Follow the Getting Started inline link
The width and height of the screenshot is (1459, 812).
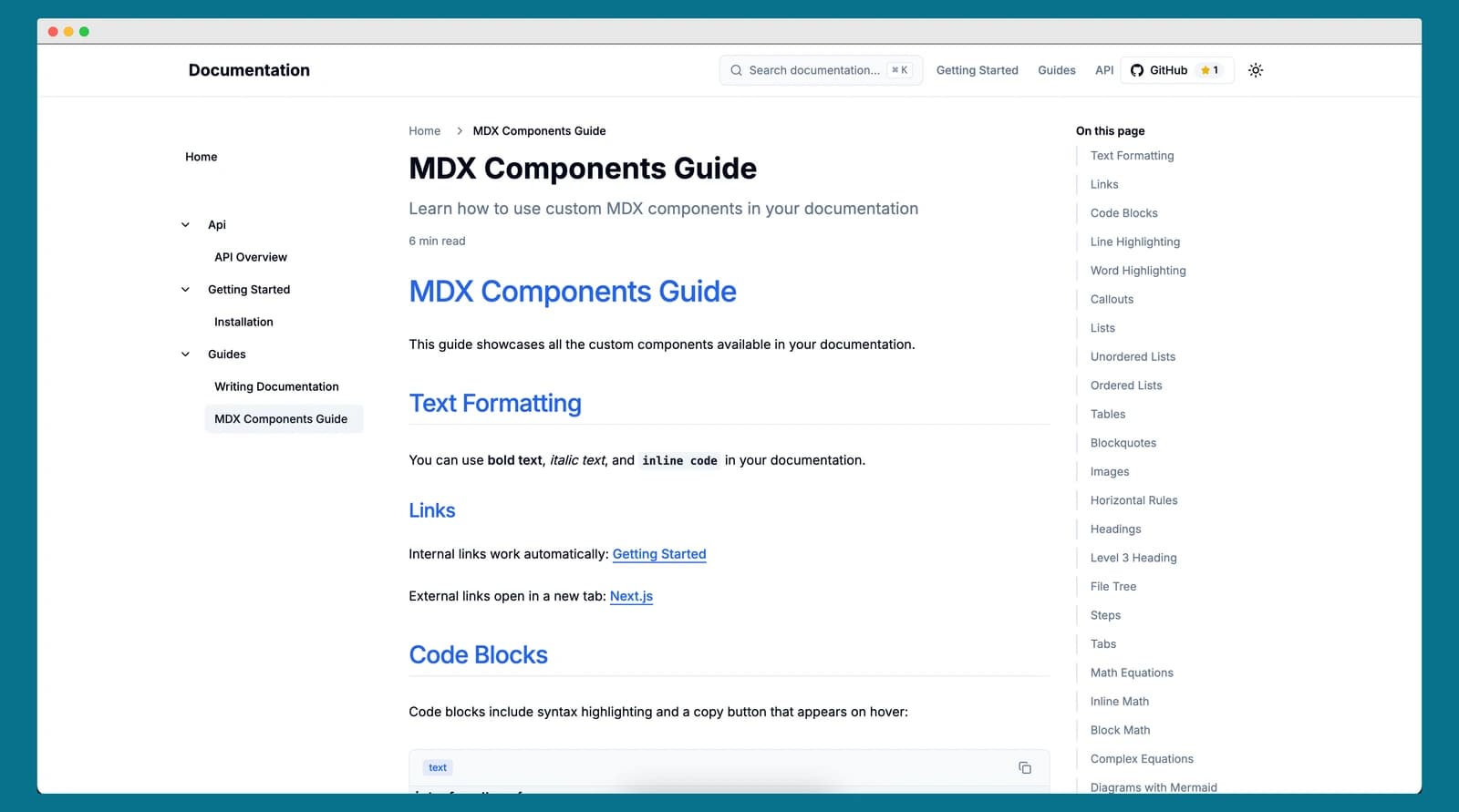click(659, 554)
